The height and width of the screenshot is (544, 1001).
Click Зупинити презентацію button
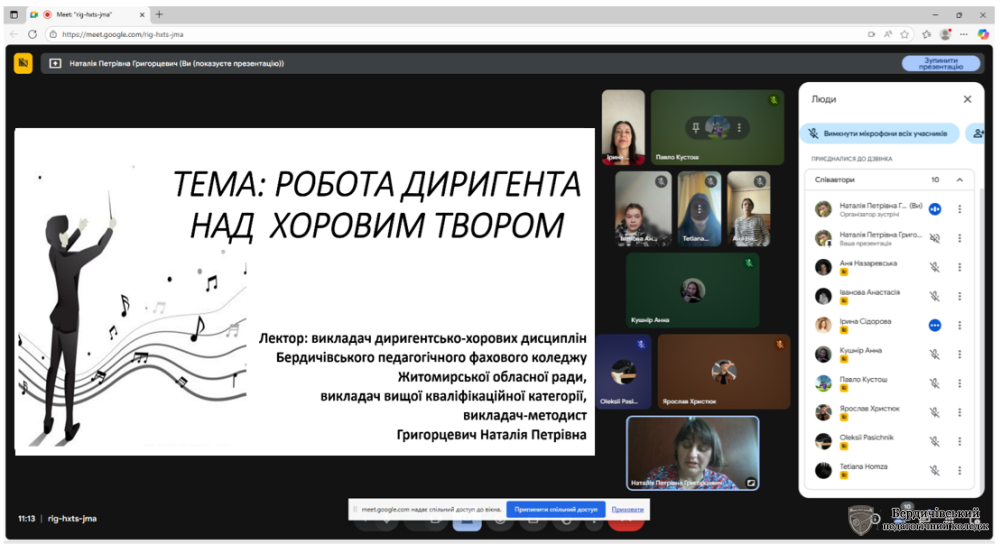(x=940, y=63)
